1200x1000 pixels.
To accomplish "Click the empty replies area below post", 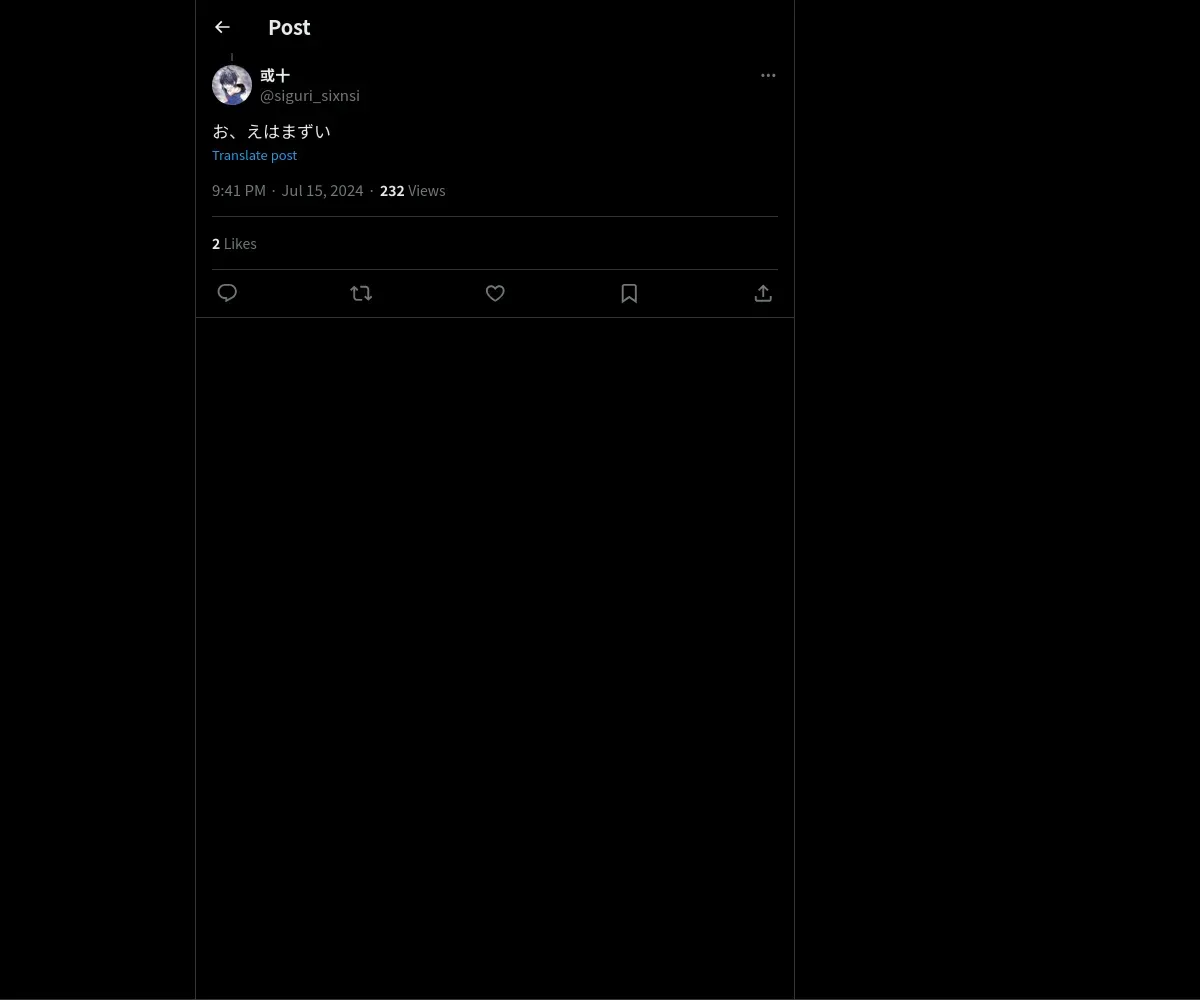I will tap(495, 658).
